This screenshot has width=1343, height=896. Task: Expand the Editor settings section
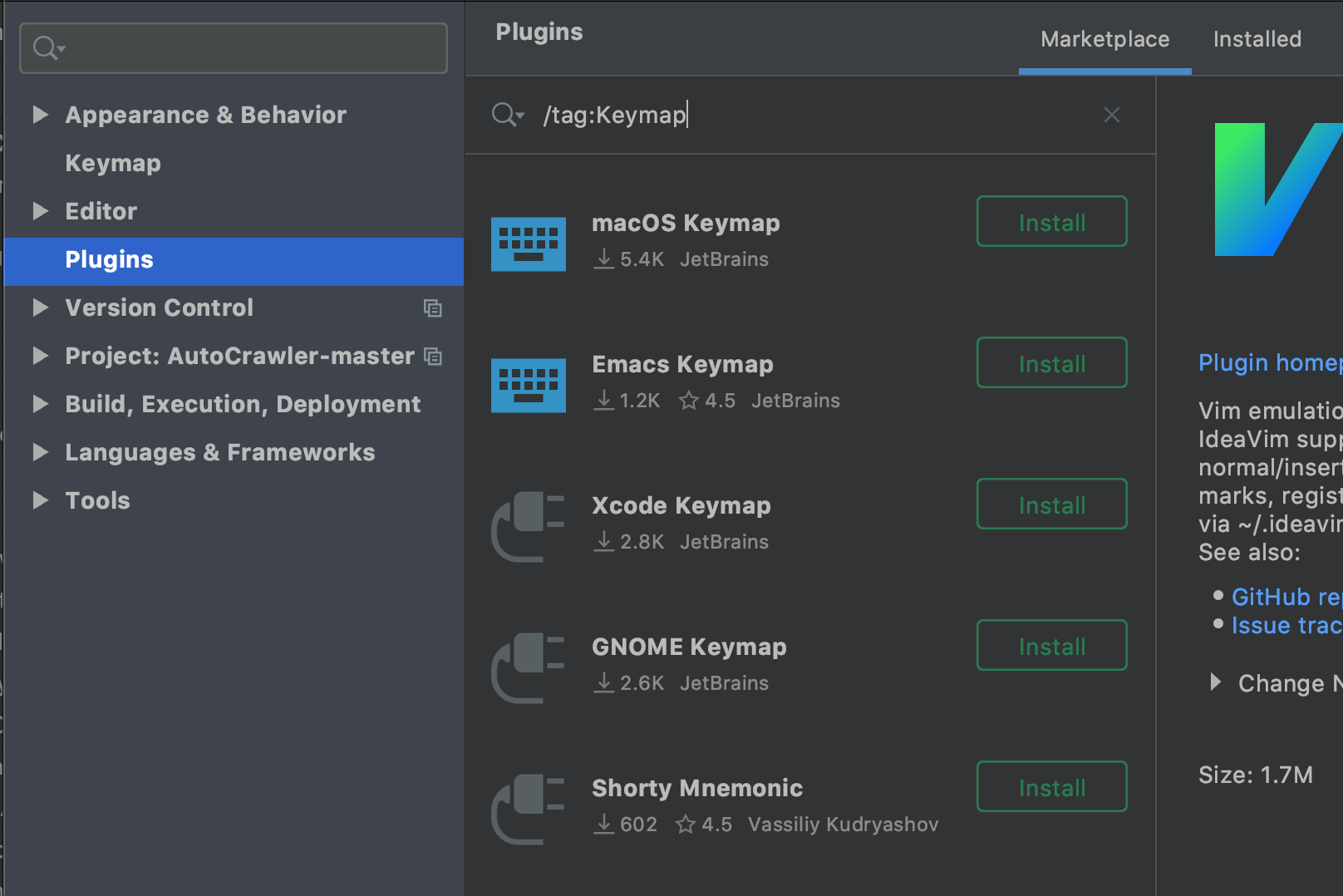(40, 211)
